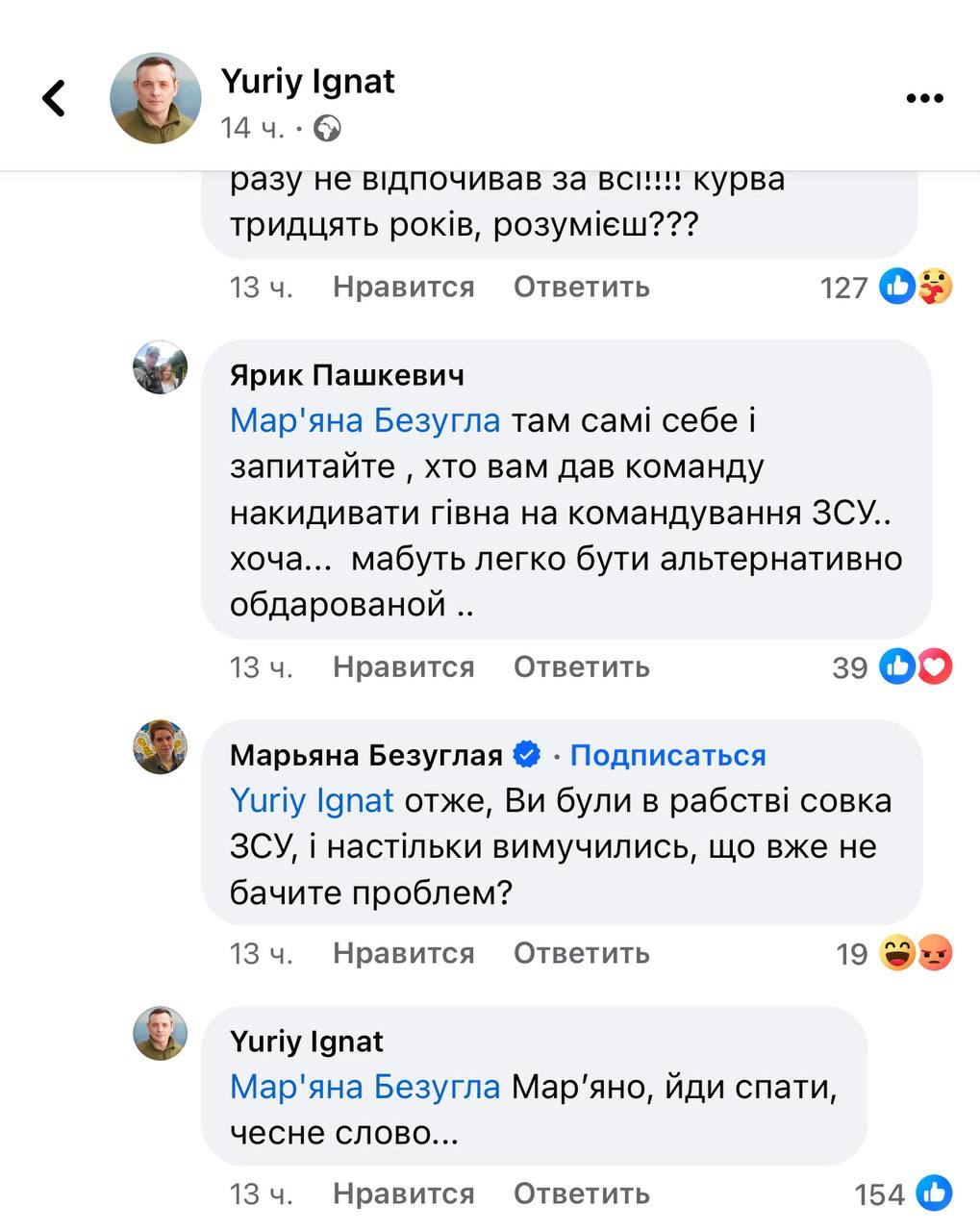Open Yuriy Ignat's header profile photo
Screen dimensions: 980x1231
156,98
